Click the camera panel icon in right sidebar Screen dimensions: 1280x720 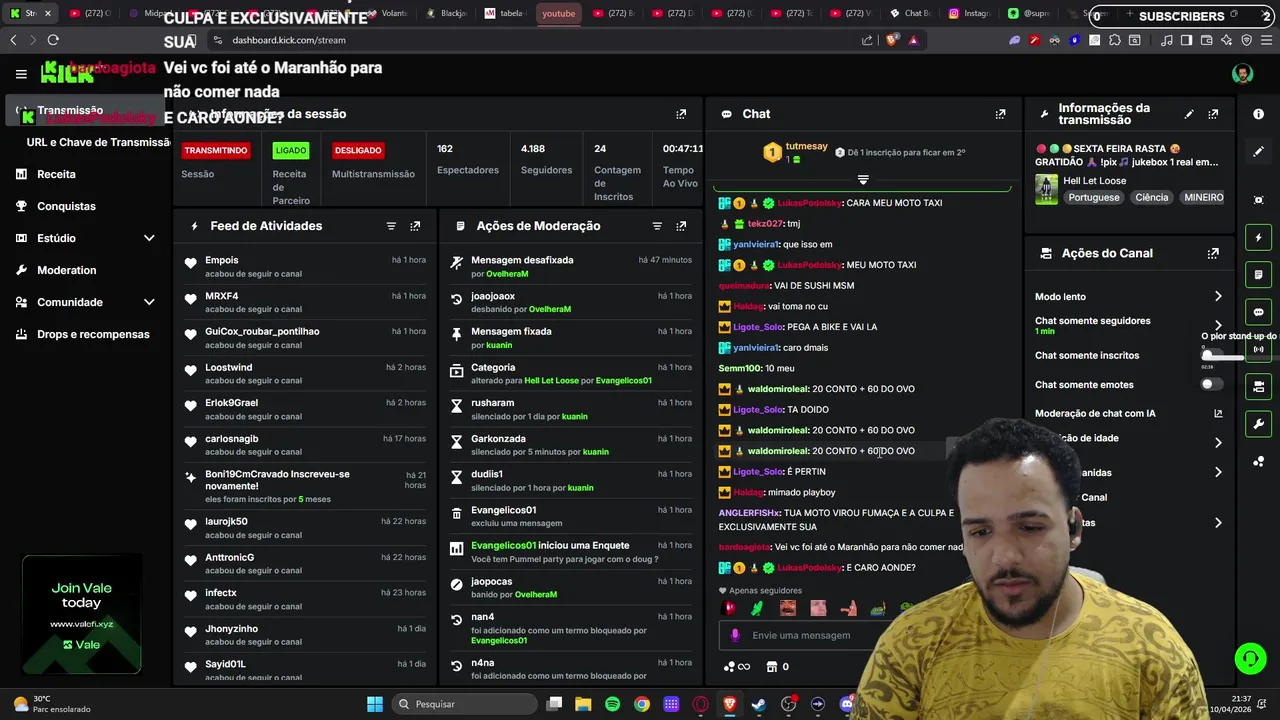click(x=1259, y=386)
